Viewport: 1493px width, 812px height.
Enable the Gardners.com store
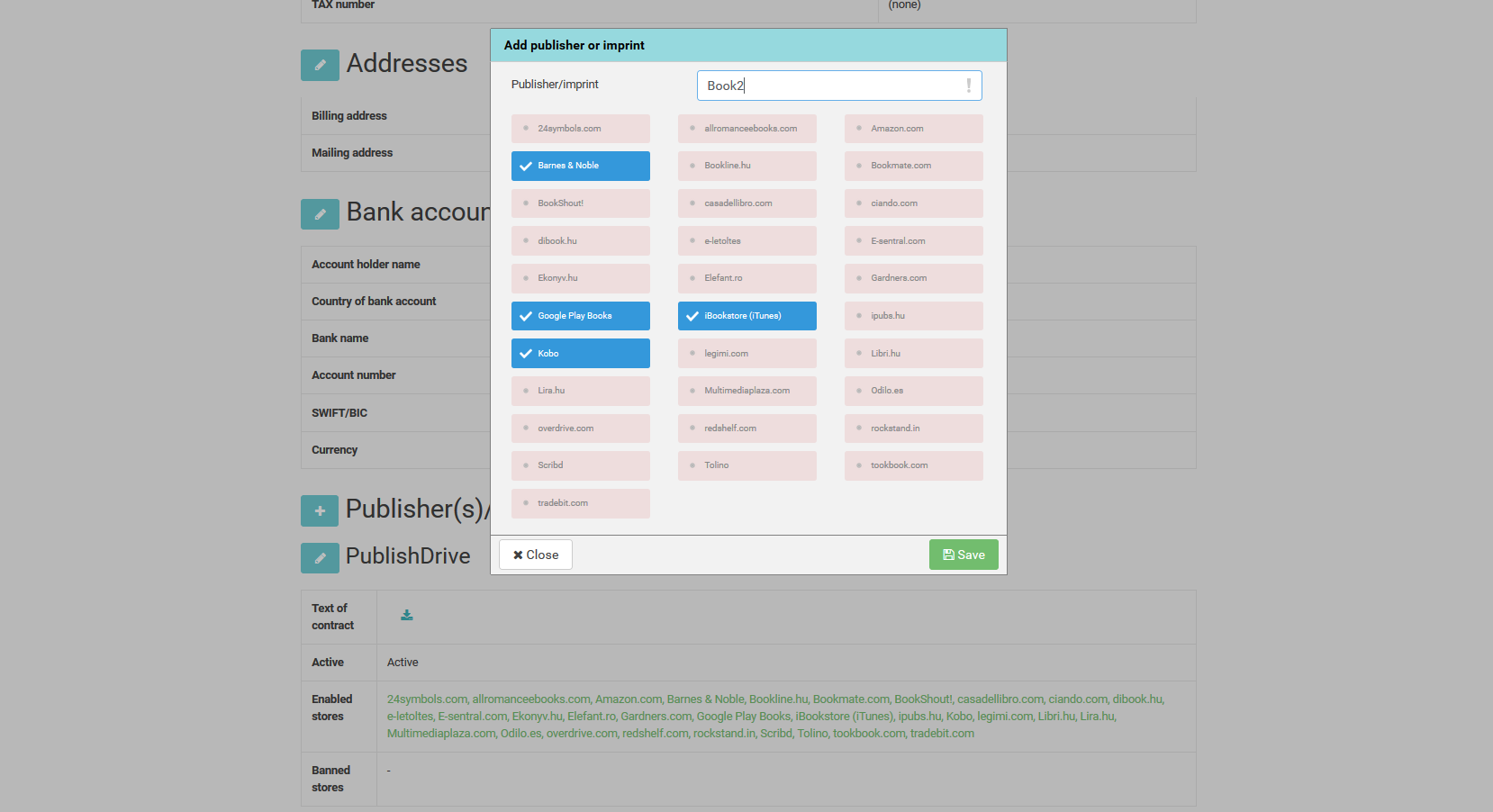click(x=914, y=278)
